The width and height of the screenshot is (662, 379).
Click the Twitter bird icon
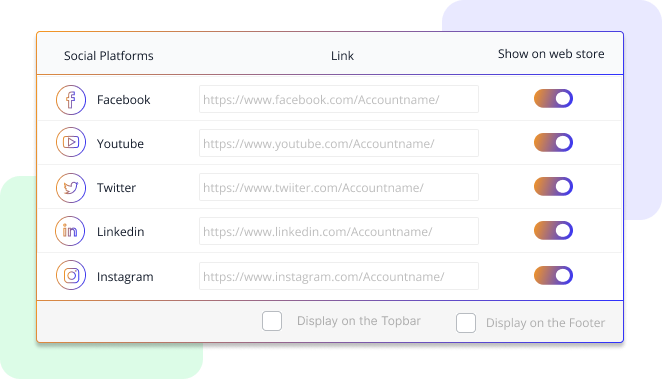[x=71, y=188]
